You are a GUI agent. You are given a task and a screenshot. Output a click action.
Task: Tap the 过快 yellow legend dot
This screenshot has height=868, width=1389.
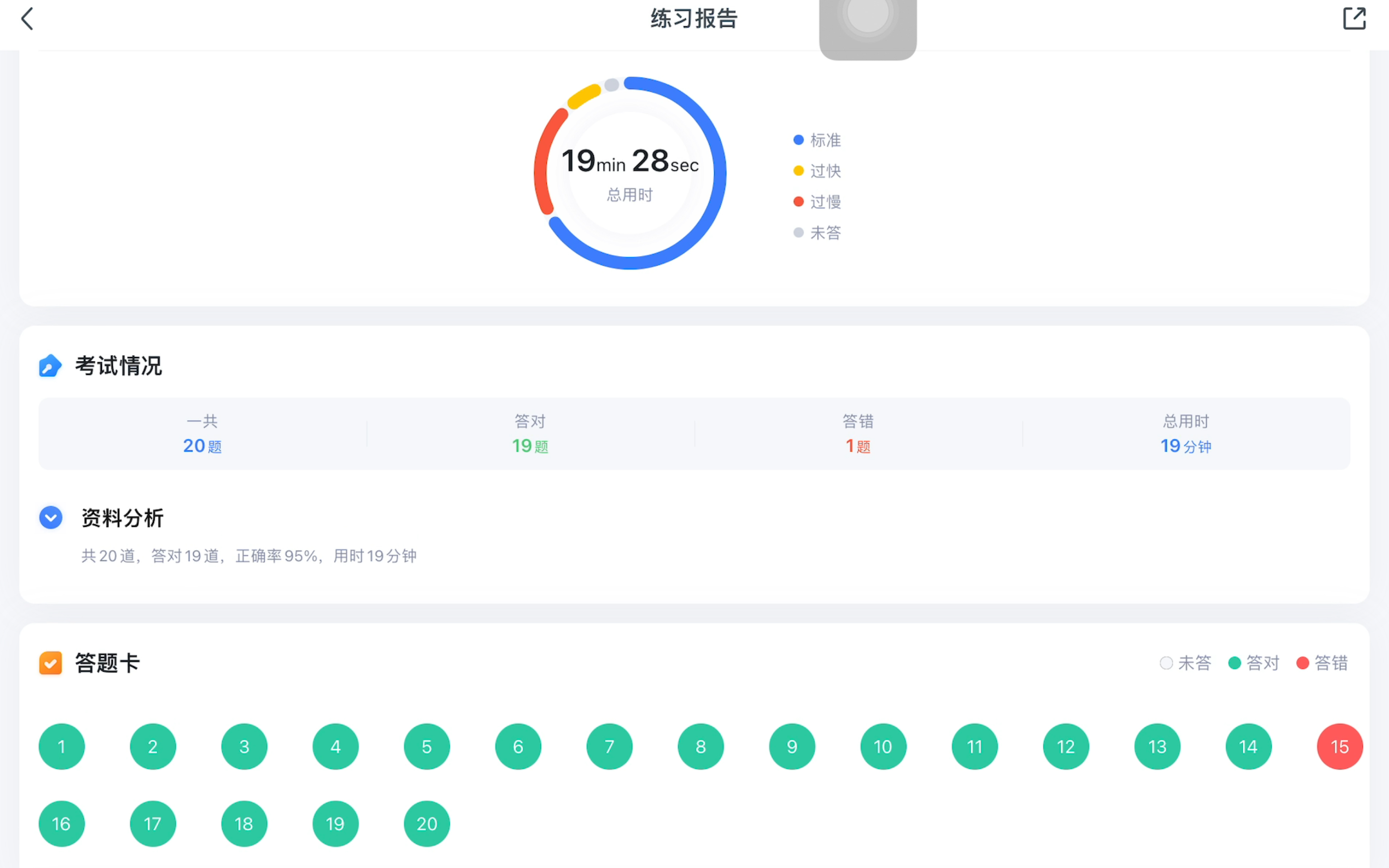point(798,170)
